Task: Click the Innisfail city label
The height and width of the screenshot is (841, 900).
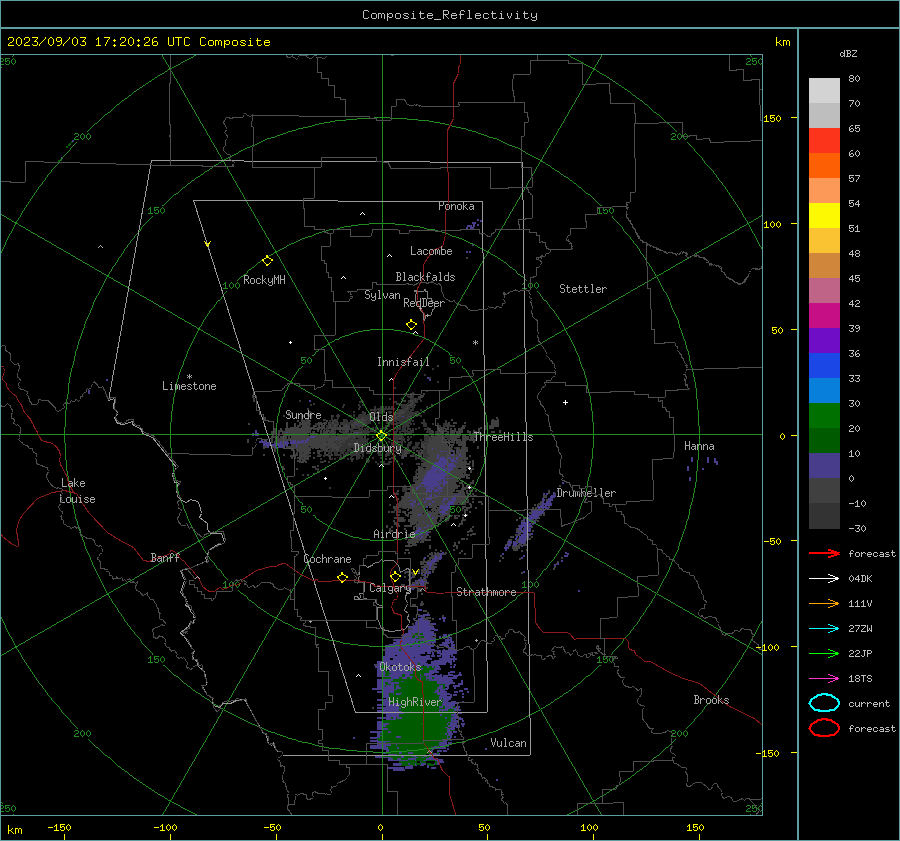Action: (x=403, y=362)
